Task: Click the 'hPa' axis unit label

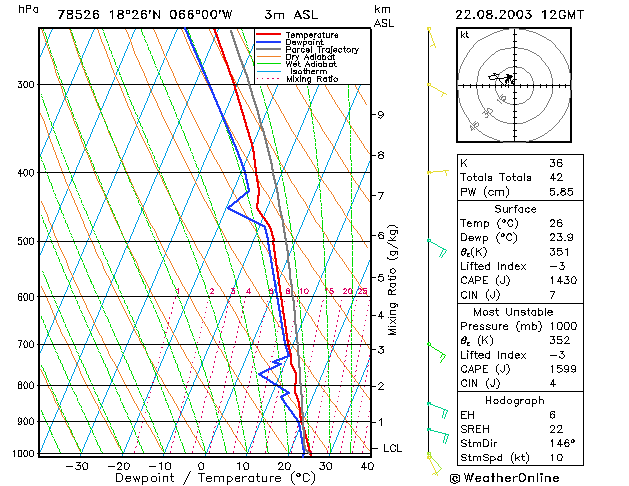Action: (28, 10)
